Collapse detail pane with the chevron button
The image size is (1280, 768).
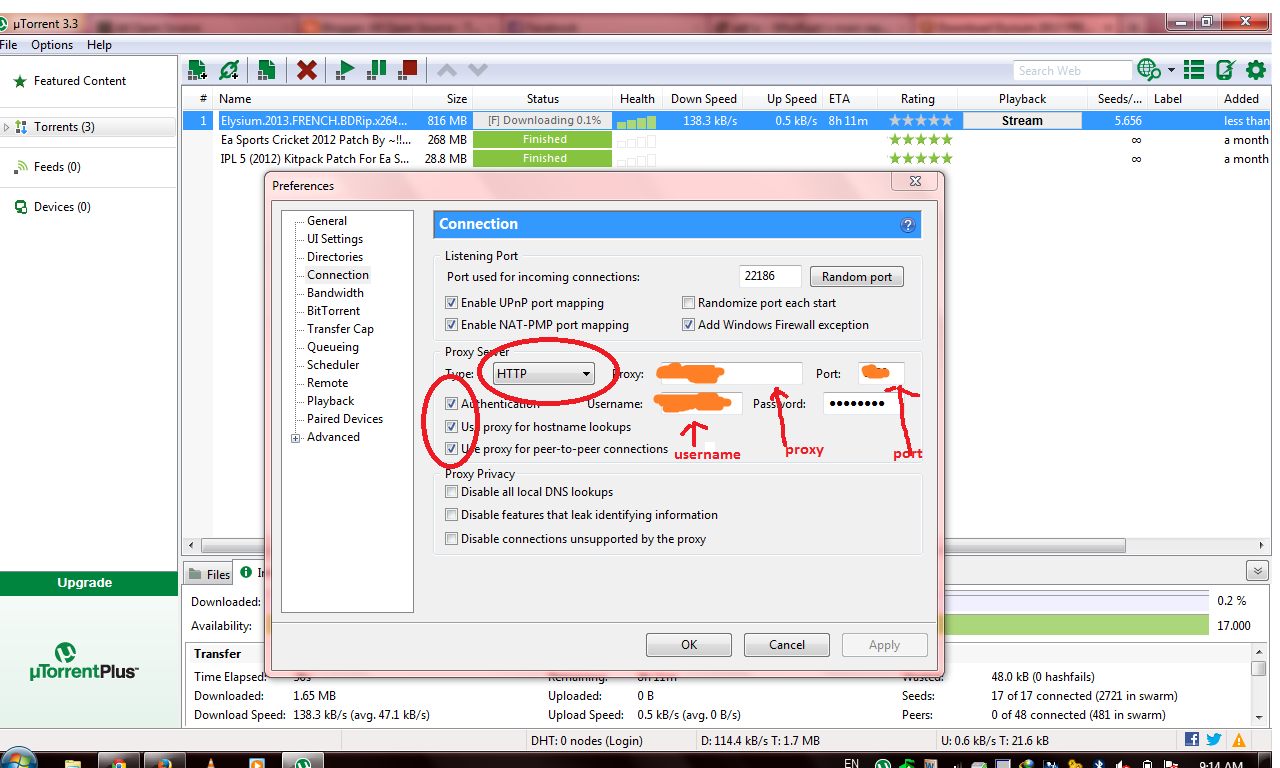[1257, 571]
